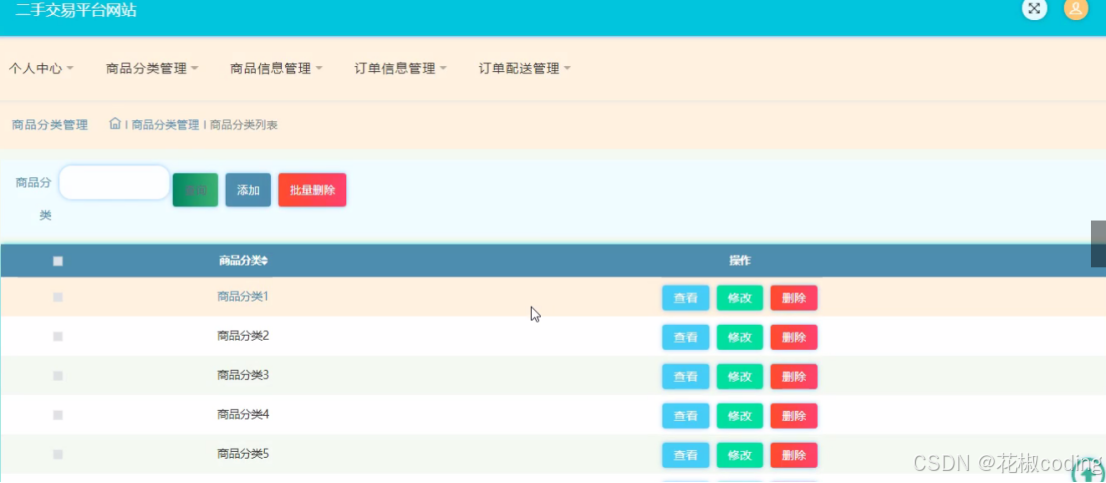
Task: Click 删除 for 商品分类1
Action: [x=794, y=298]
